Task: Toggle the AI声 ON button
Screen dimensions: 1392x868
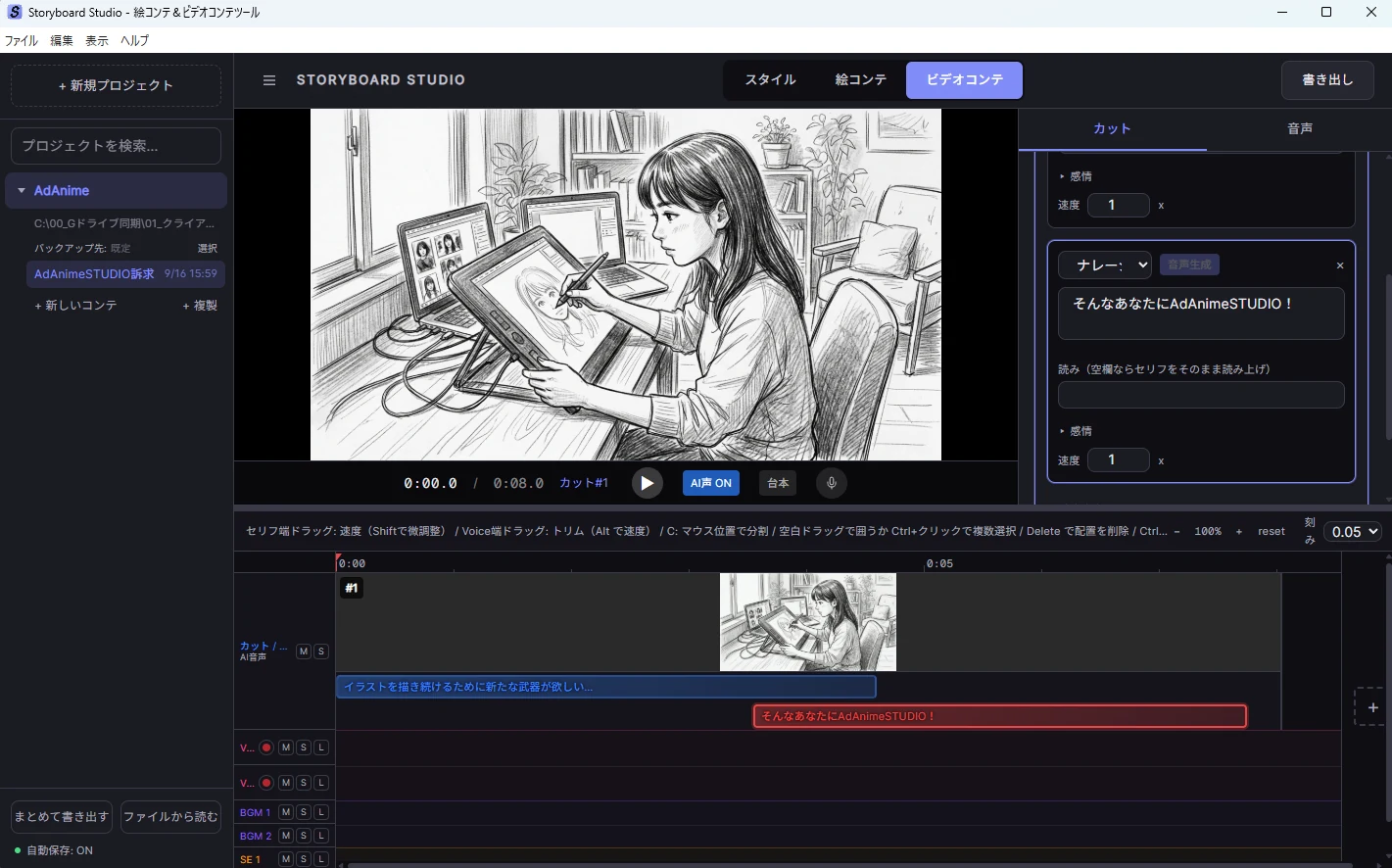Action: tap(711, 483)
